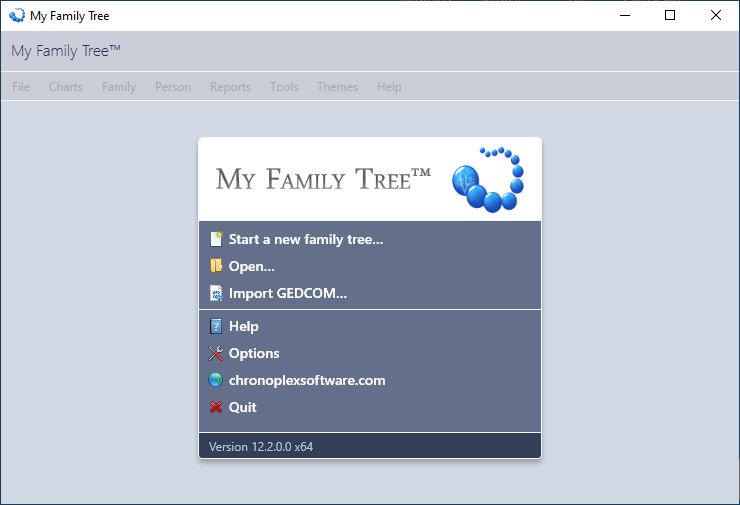Open the Themes menu

point(337,87)
